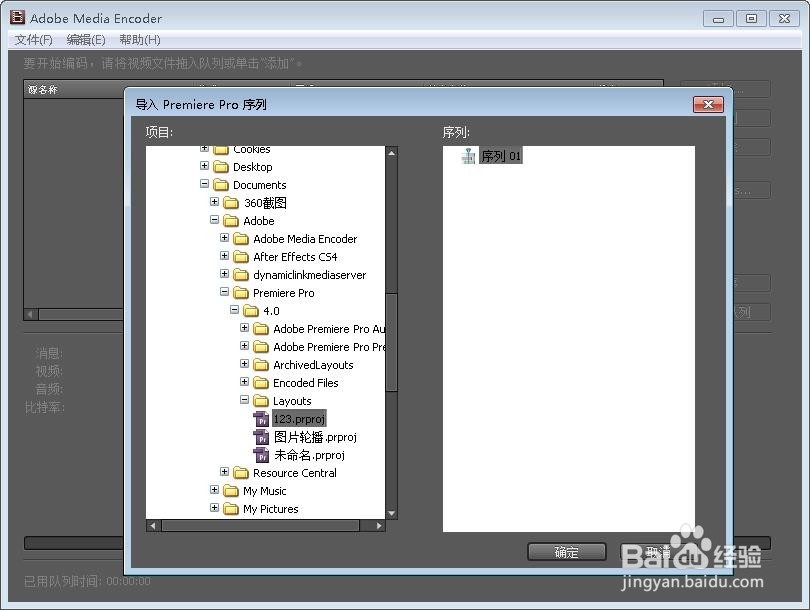Expand the 360截图 folder node
This screenshot has width=810, height=610.
(x=214, y=201)
